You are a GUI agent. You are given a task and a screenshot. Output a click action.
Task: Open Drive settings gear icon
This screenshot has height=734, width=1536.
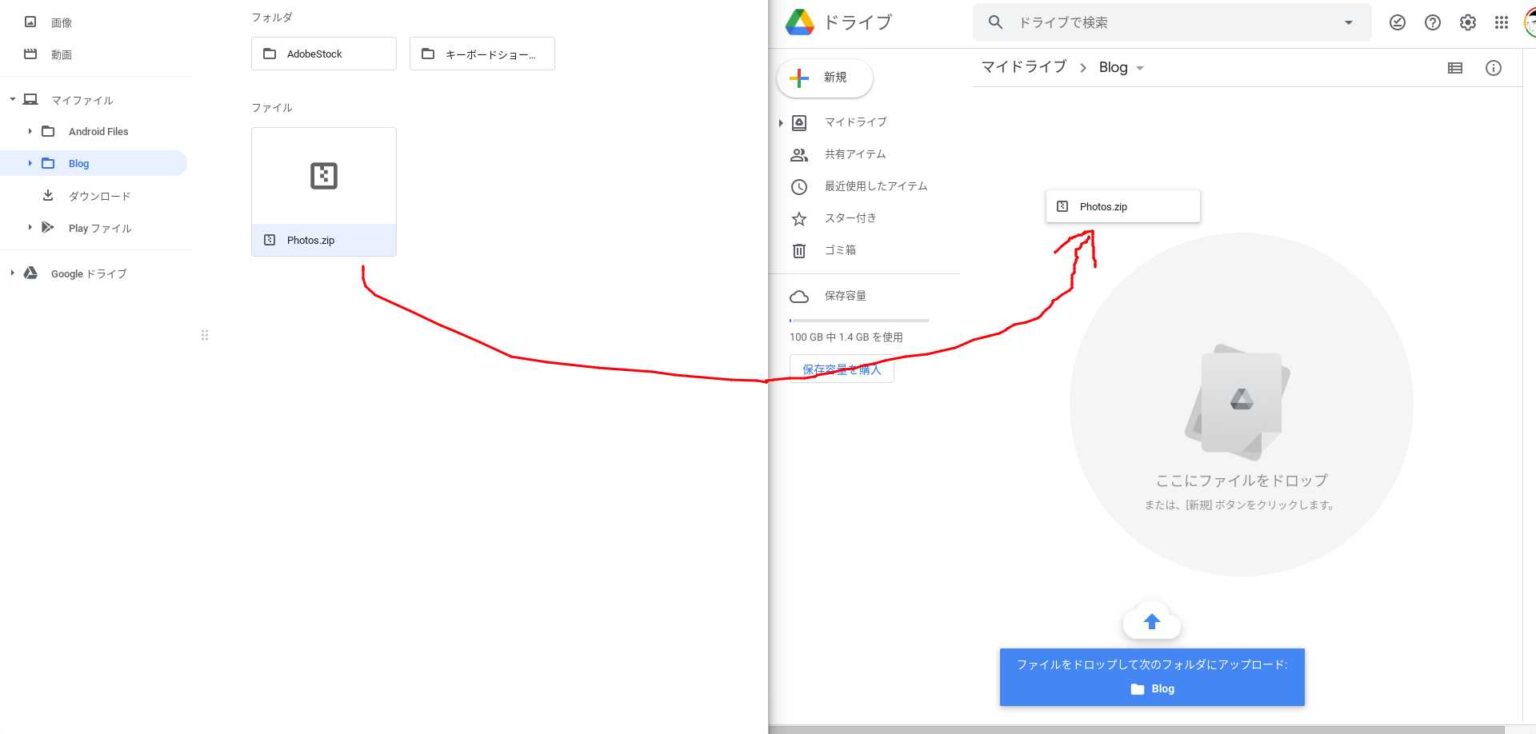pos(1467,22)
